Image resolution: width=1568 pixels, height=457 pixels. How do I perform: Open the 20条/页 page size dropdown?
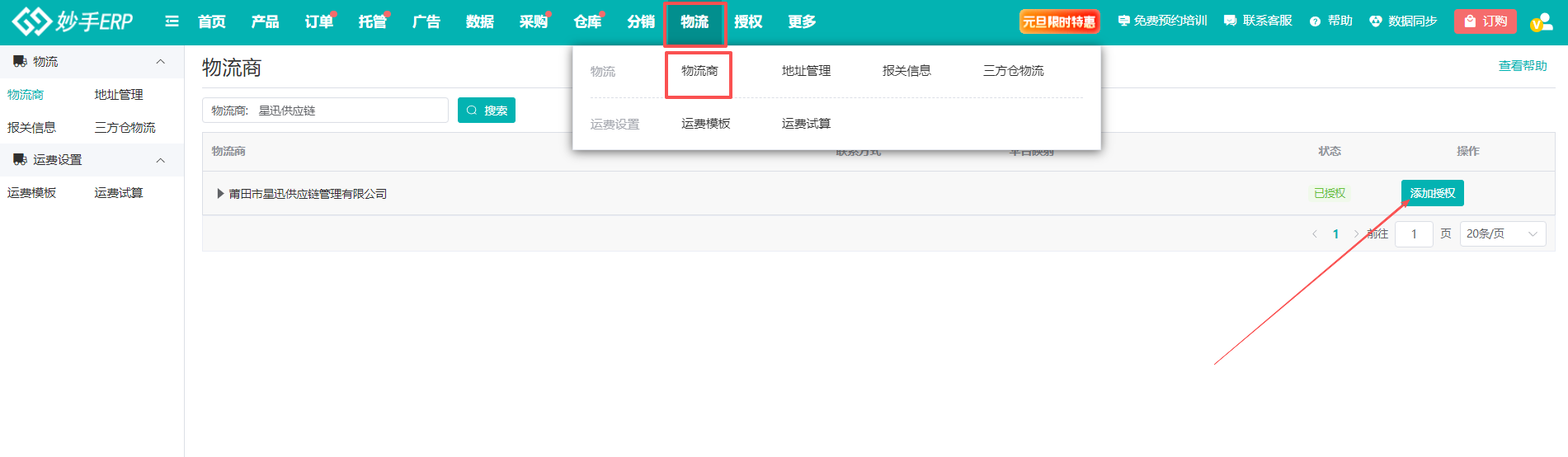click(x=1503, y=234)
